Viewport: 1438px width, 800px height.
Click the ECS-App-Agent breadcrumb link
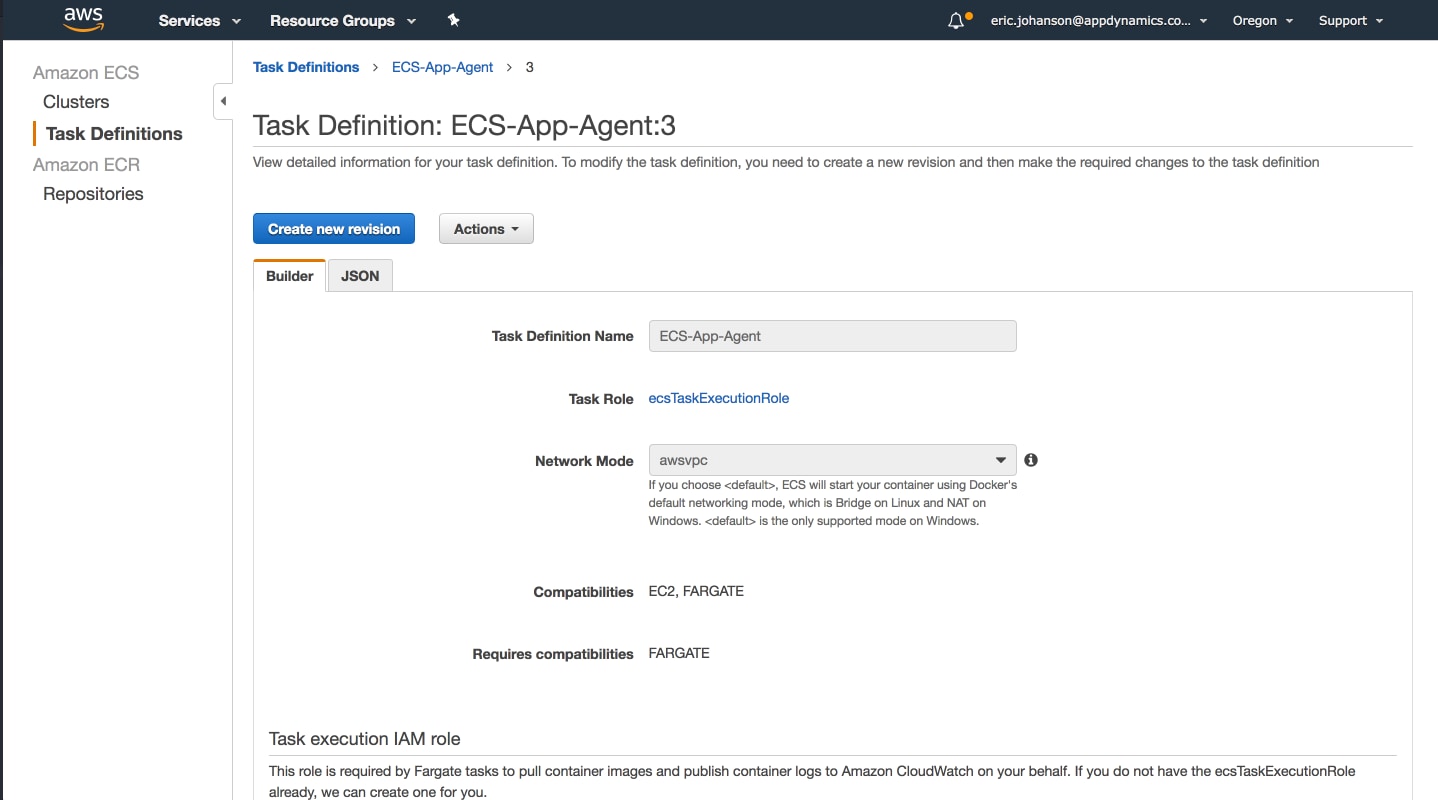(x=442, y=67)
